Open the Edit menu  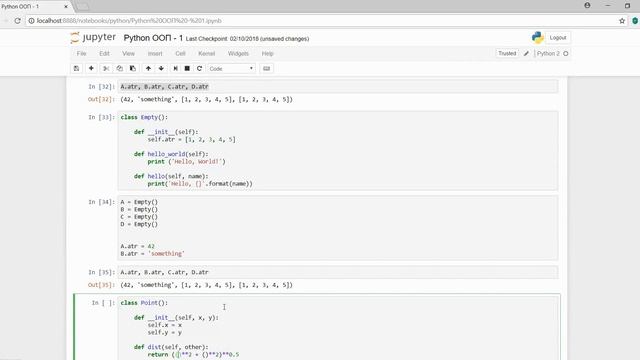tap(104, 53)
